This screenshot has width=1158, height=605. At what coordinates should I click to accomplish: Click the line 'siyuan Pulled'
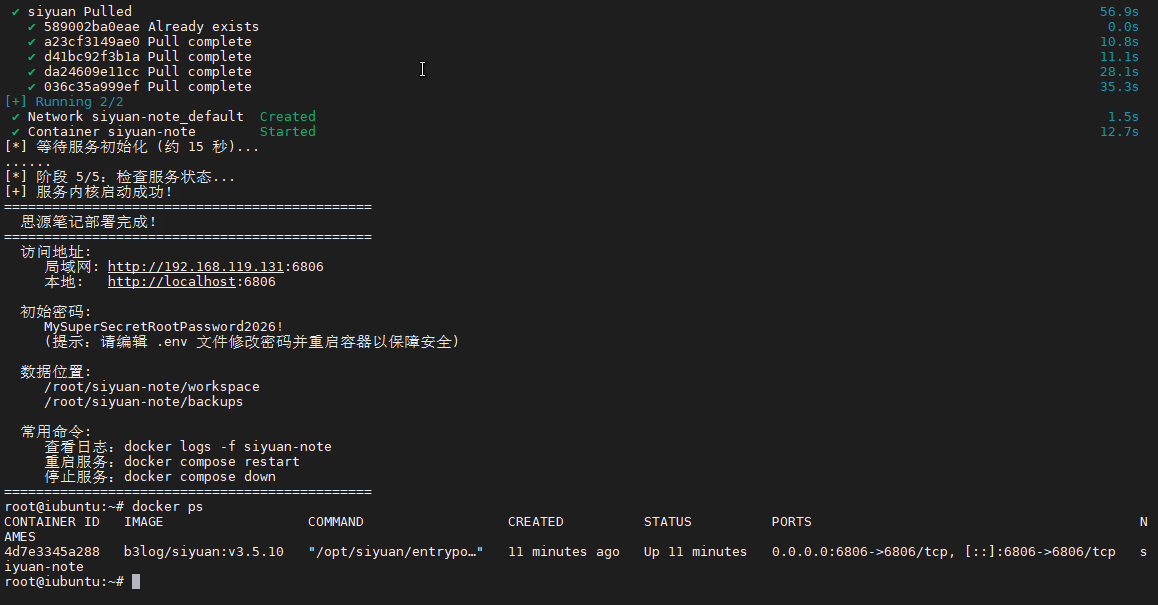pos(80,11)
